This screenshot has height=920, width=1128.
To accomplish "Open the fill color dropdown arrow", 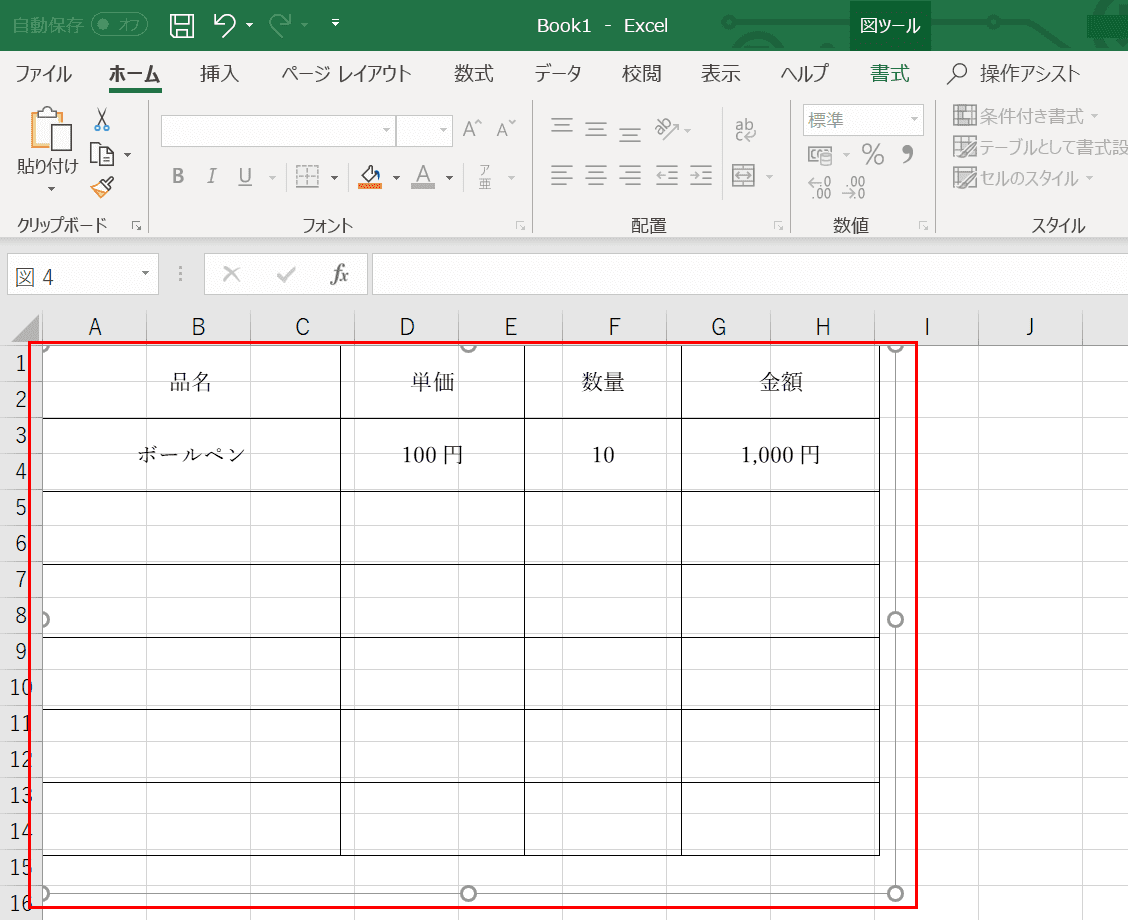I will point(396,177).
